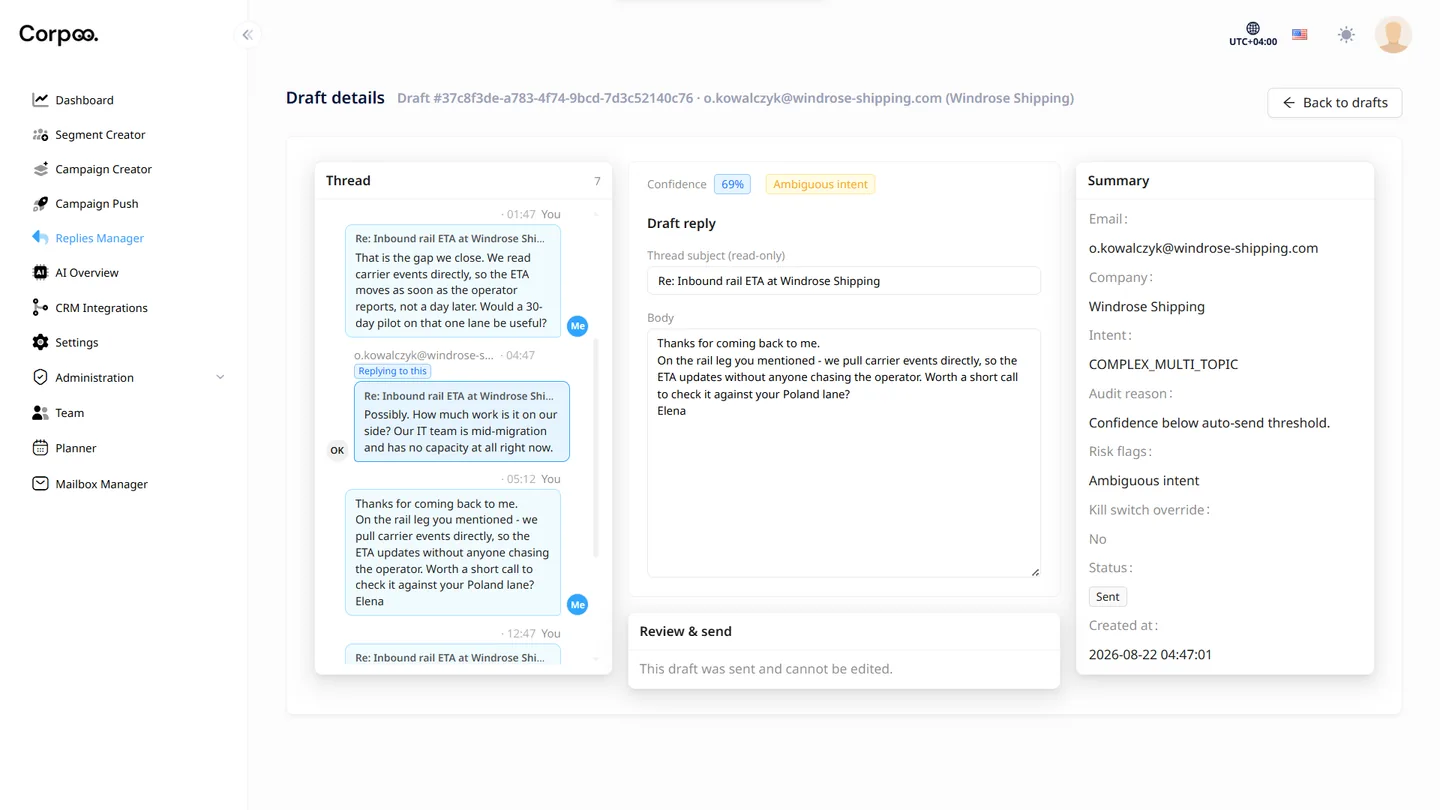Click COMPLEX_MULTI_TOPIC intent value

pyautogui.click(x=1163, y=364)
